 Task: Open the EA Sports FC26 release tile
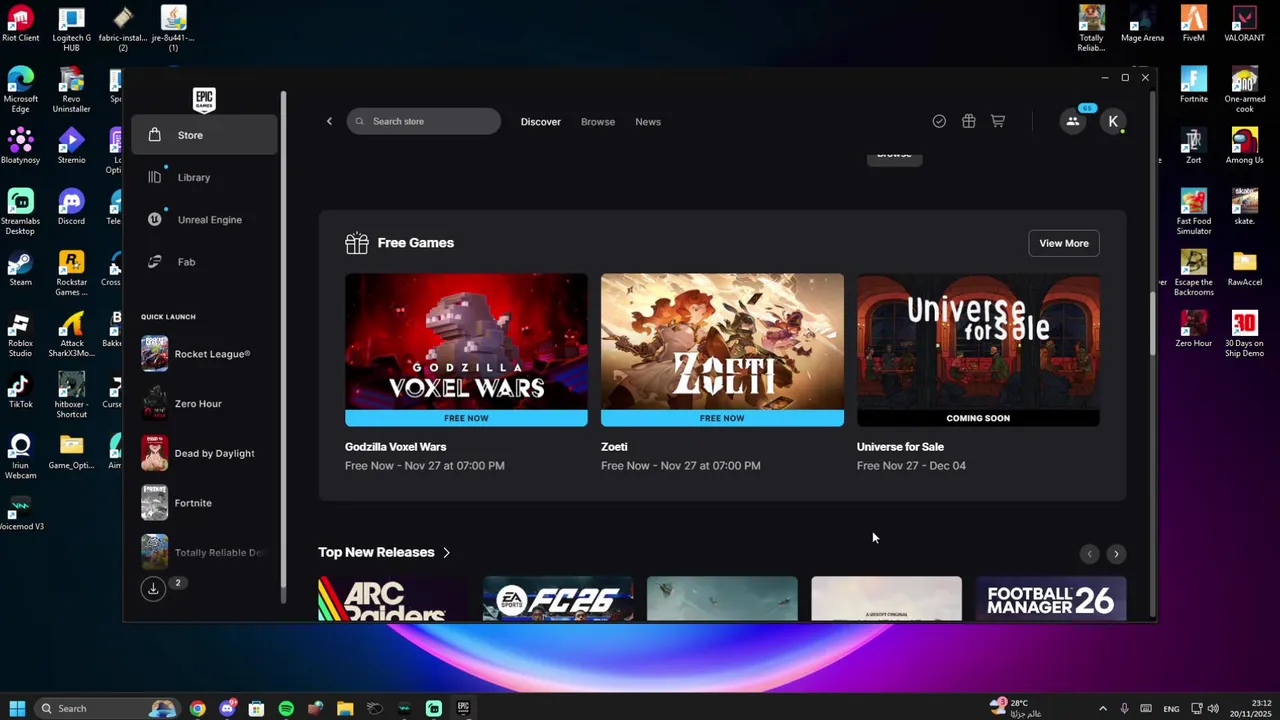[x=558, y=599]
